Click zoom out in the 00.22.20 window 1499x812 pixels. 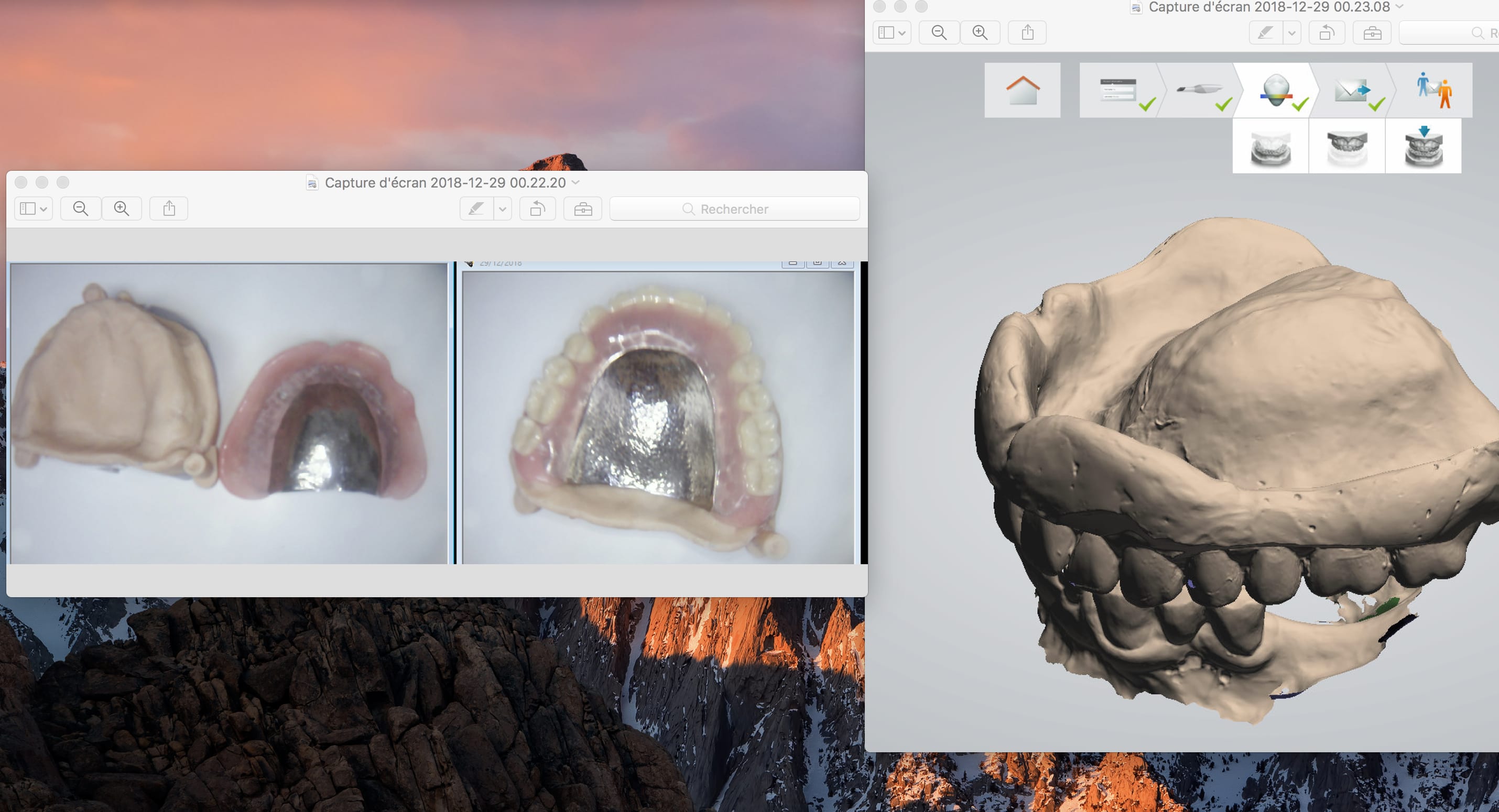[81, 209]
